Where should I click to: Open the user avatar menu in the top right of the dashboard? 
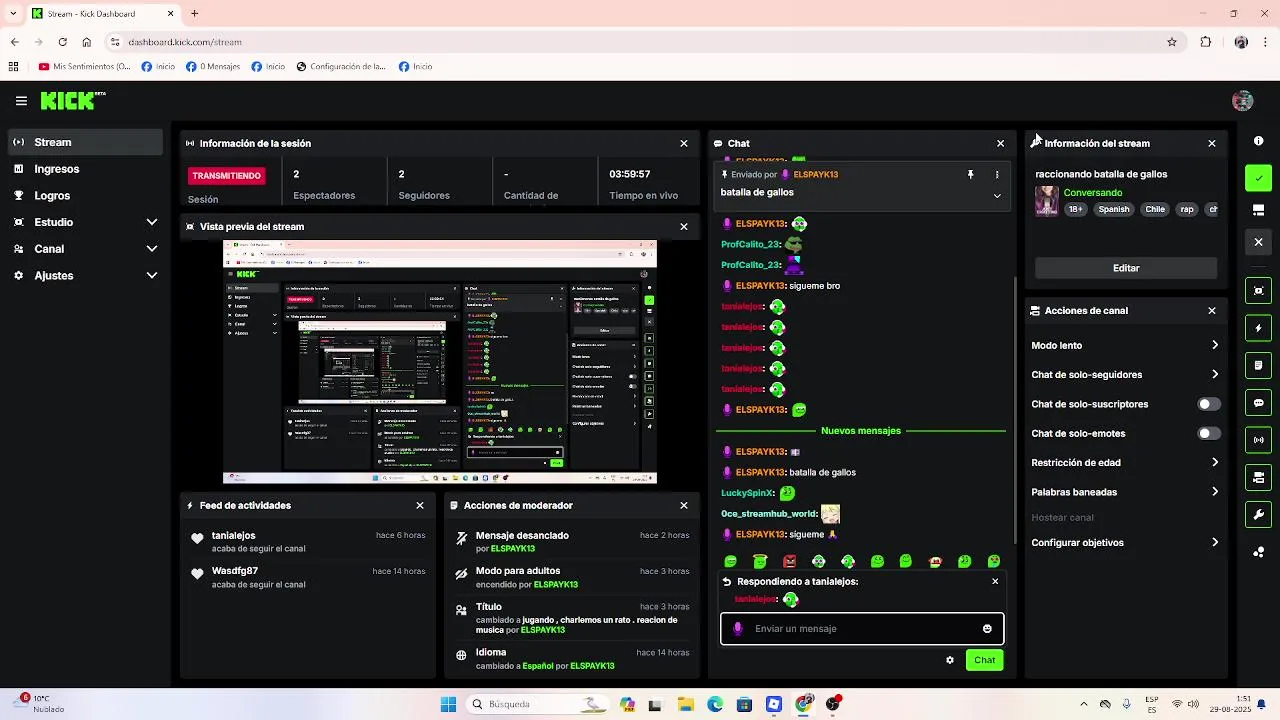click(1243, 101)
